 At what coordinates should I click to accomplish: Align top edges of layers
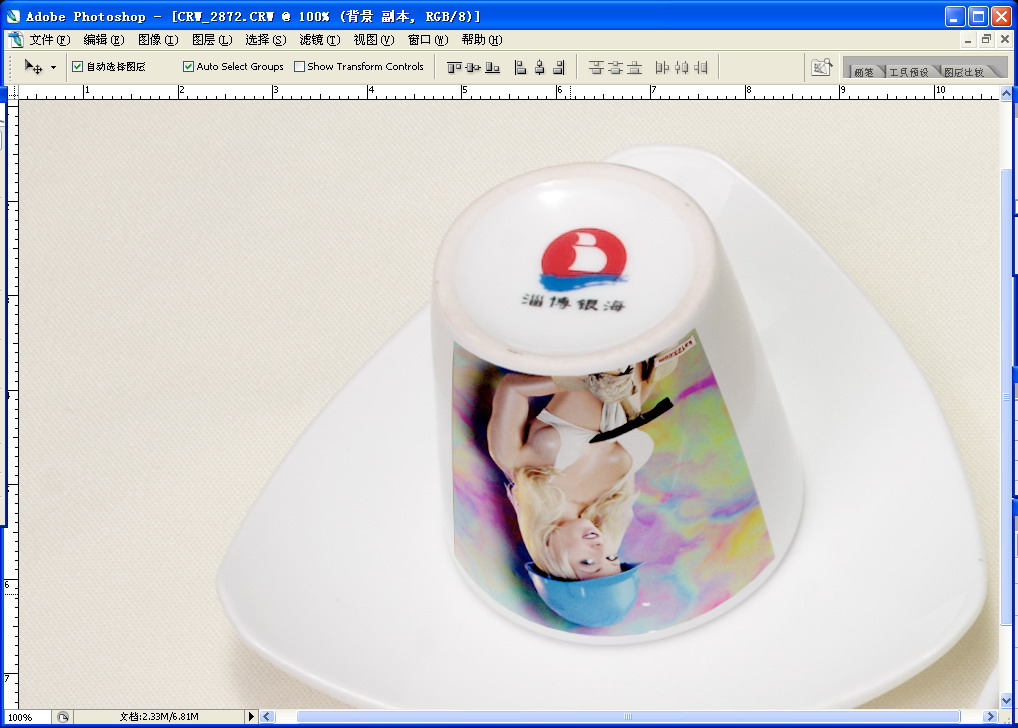pyautogui.click(x=454, y=67)
